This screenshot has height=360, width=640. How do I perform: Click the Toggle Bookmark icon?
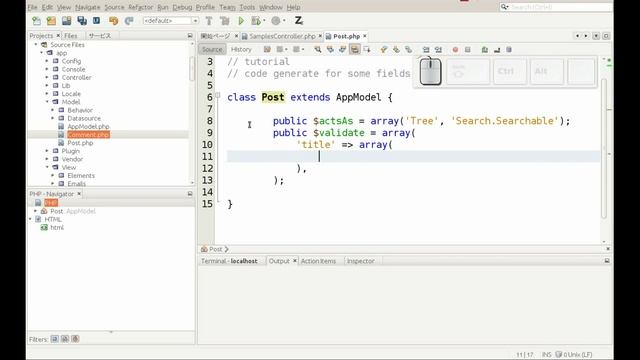click(409, 49)
